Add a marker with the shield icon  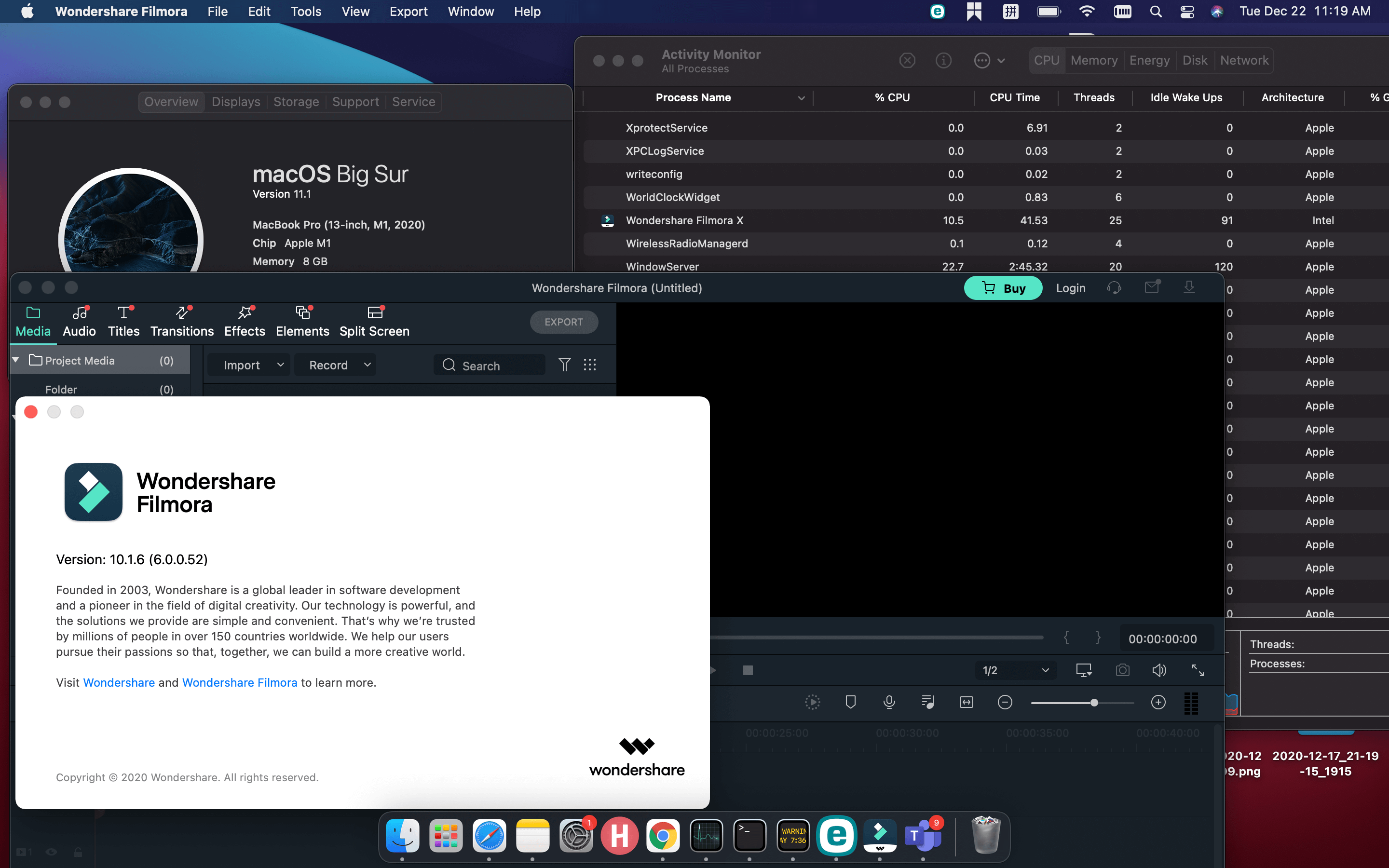(851, 702)
